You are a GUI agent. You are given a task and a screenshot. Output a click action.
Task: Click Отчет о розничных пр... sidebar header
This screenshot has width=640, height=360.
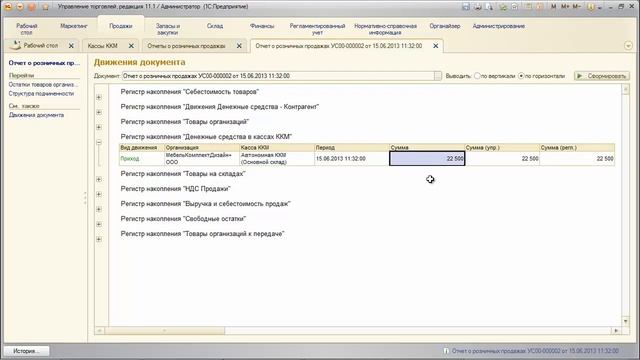44,63
